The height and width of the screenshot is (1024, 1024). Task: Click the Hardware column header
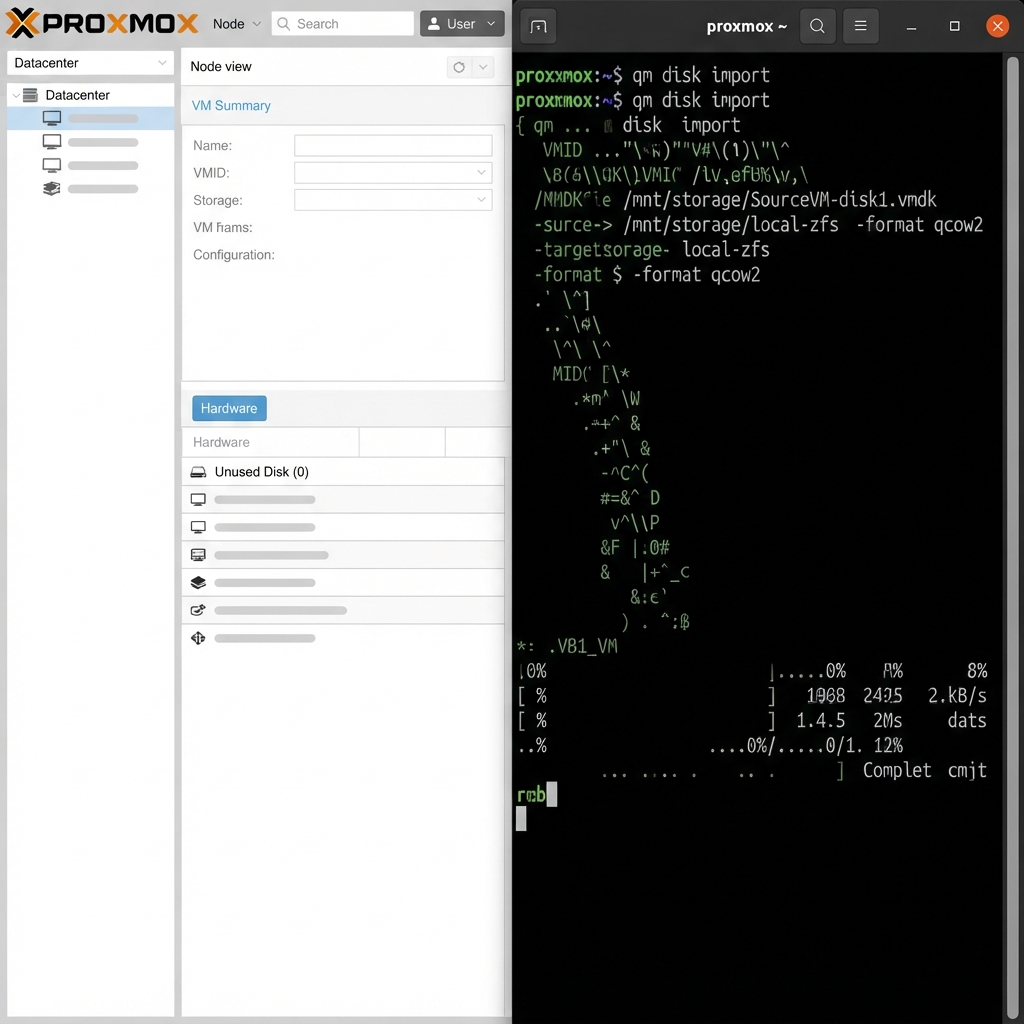coord(270,443)
